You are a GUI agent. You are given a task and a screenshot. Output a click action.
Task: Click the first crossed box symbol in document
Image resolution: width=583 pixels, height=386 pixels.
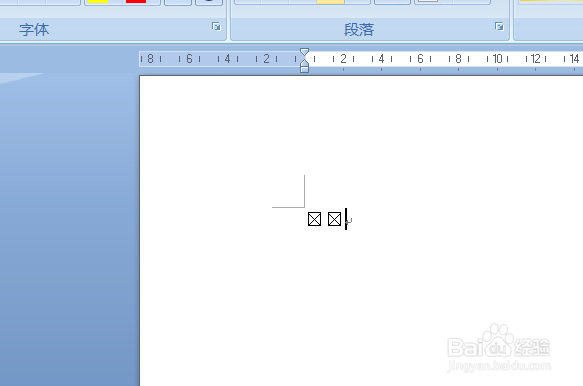coord(315,219)
